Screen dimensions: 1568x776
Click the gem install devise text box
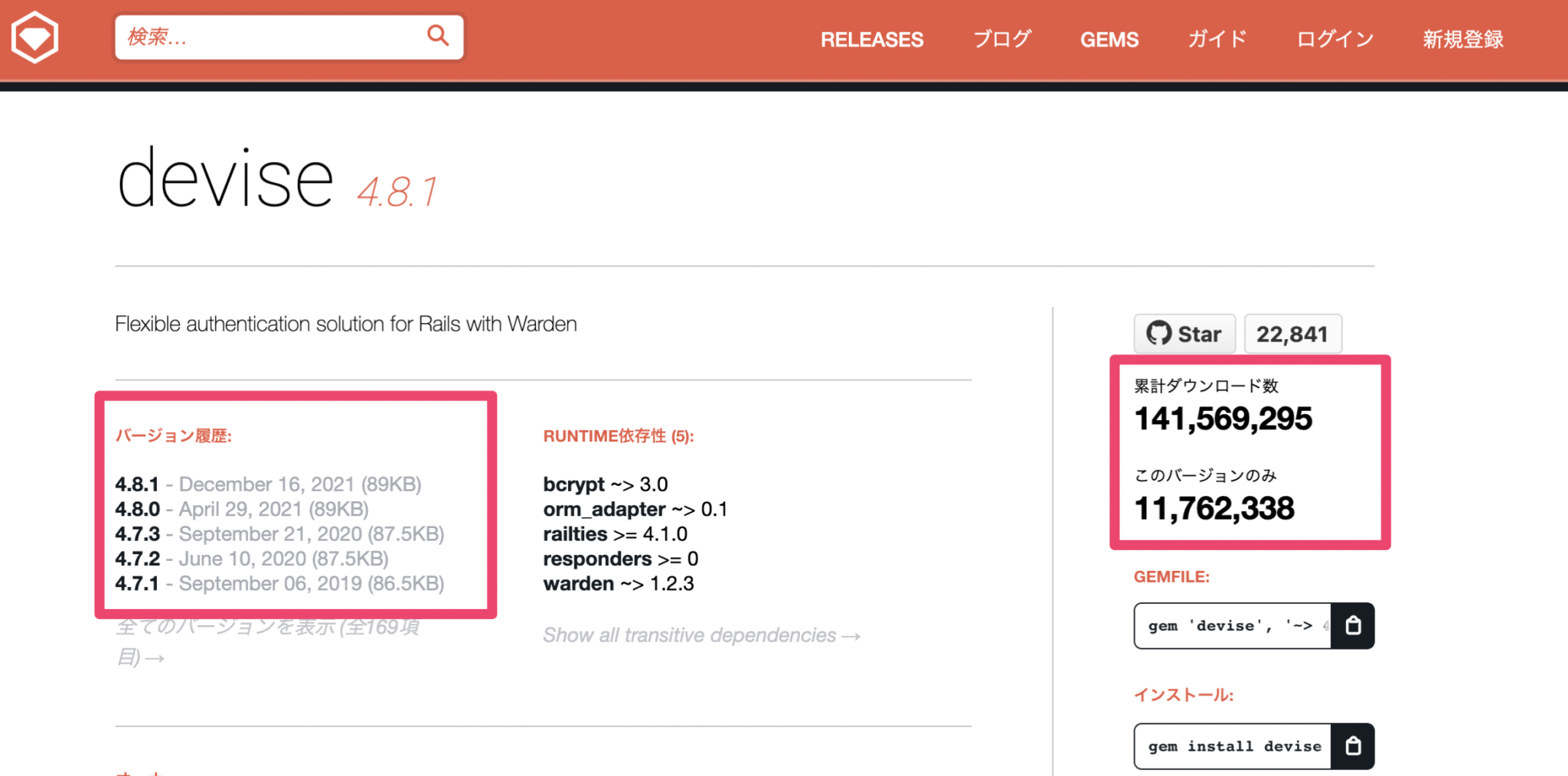1233,746
